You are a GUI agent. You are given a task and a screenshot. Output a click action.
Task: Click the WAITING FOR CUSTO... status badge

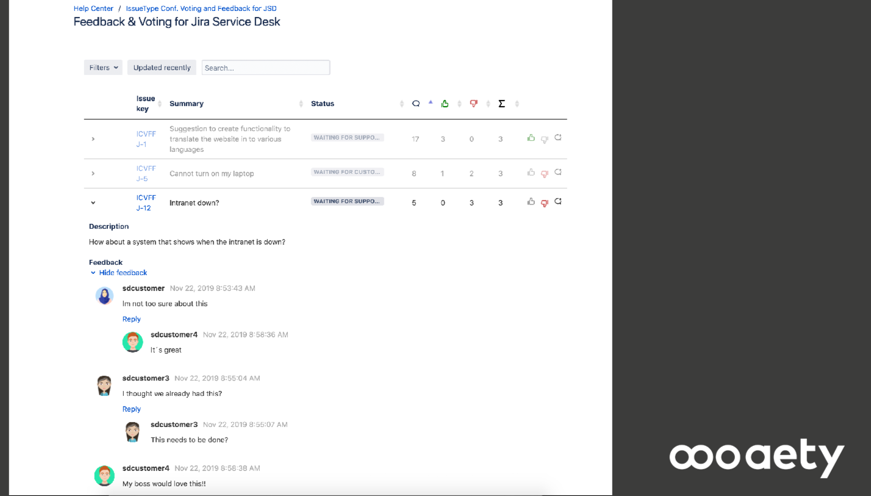[x=347, y=172]
